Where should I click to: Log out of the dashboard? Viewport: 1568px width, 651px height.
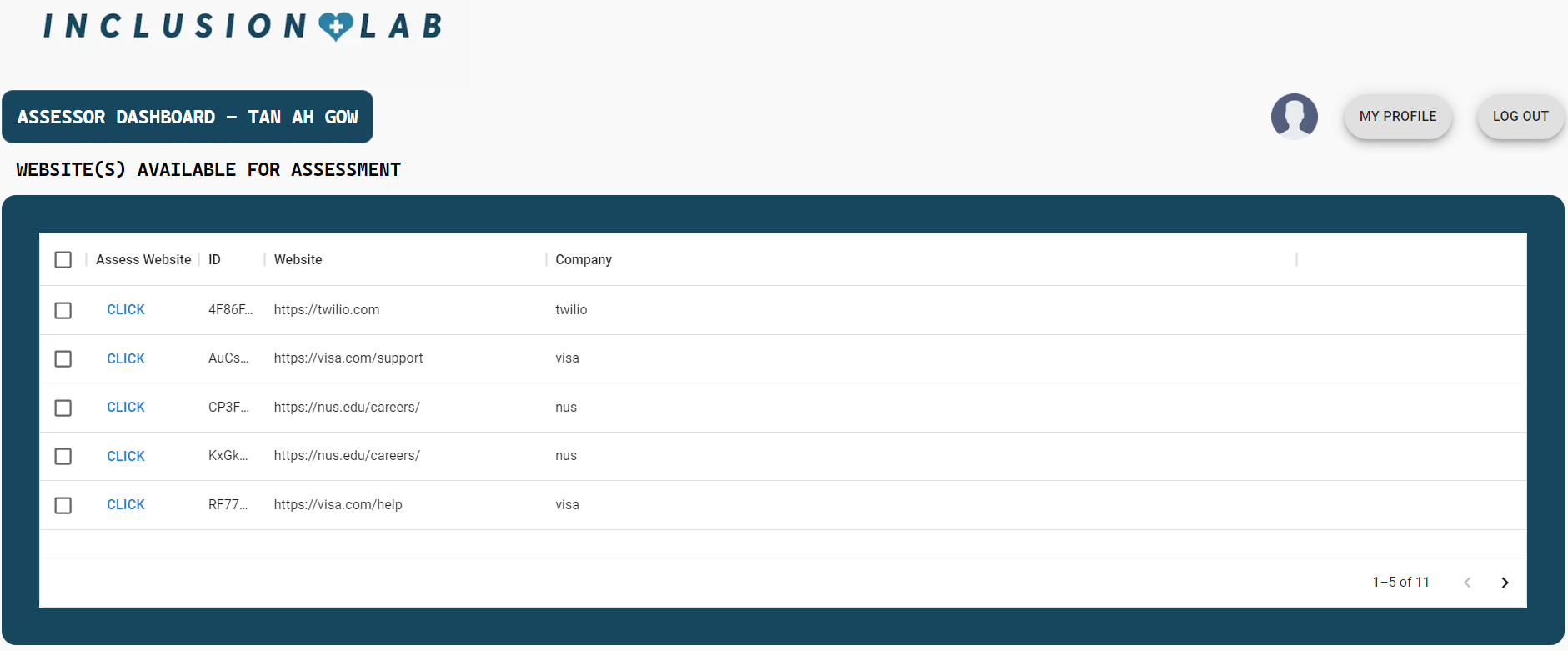coord(1520,117)
